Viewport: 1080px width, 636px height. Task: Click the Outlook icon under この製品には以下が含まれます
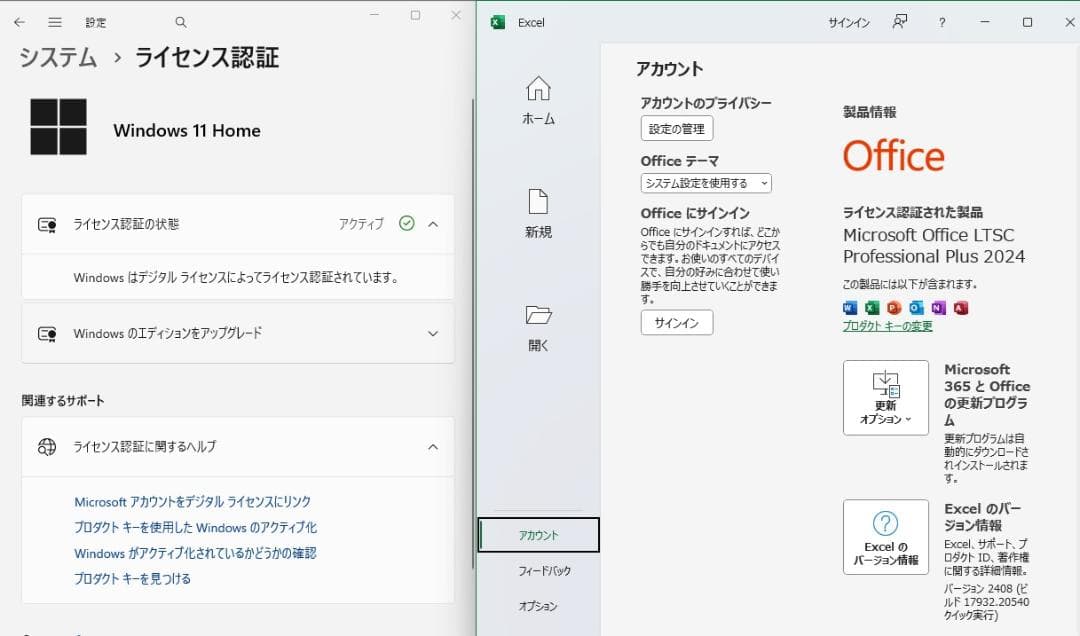point(915,307)
